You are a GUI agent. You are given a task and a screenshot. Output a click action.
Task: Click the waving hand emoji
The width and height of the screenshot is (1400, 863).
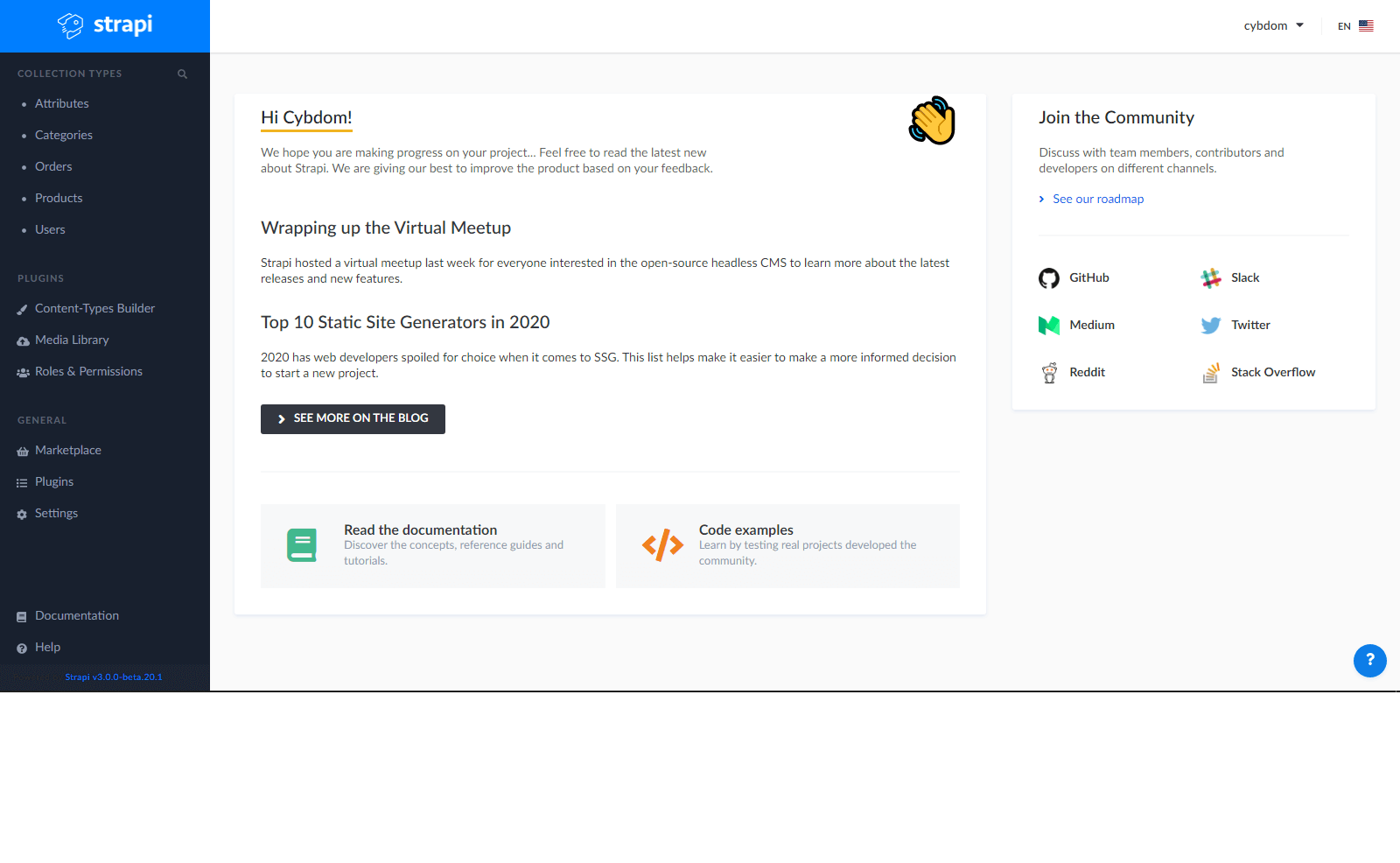933,120
